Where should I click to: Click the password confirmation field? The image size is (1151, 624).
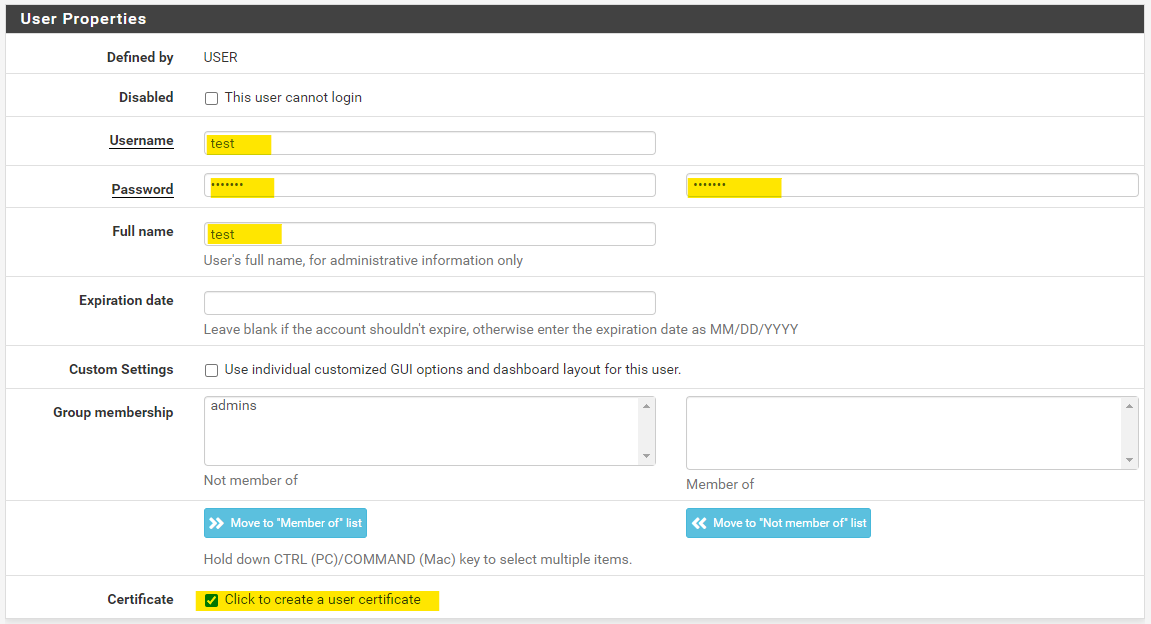point(911,185)
